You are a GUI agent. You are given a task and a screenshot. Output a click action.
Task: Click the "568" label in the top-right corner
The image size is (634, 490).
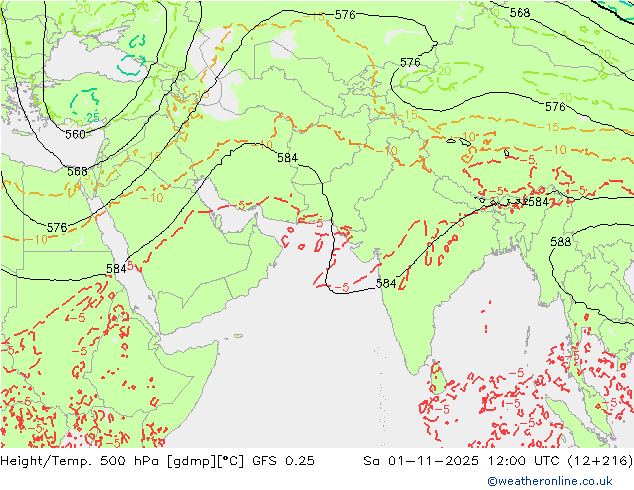520,13
